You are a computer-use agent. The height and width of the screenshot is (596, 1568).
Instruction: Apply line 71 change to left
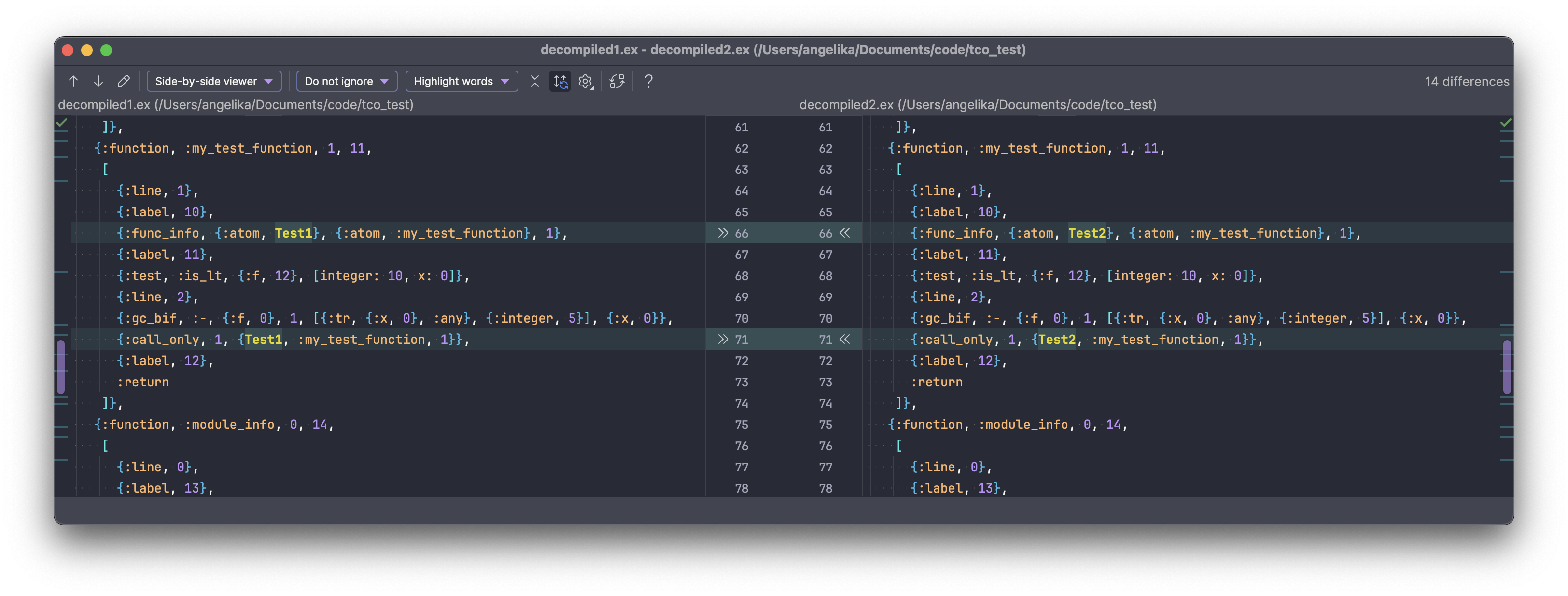click(845, 339)
